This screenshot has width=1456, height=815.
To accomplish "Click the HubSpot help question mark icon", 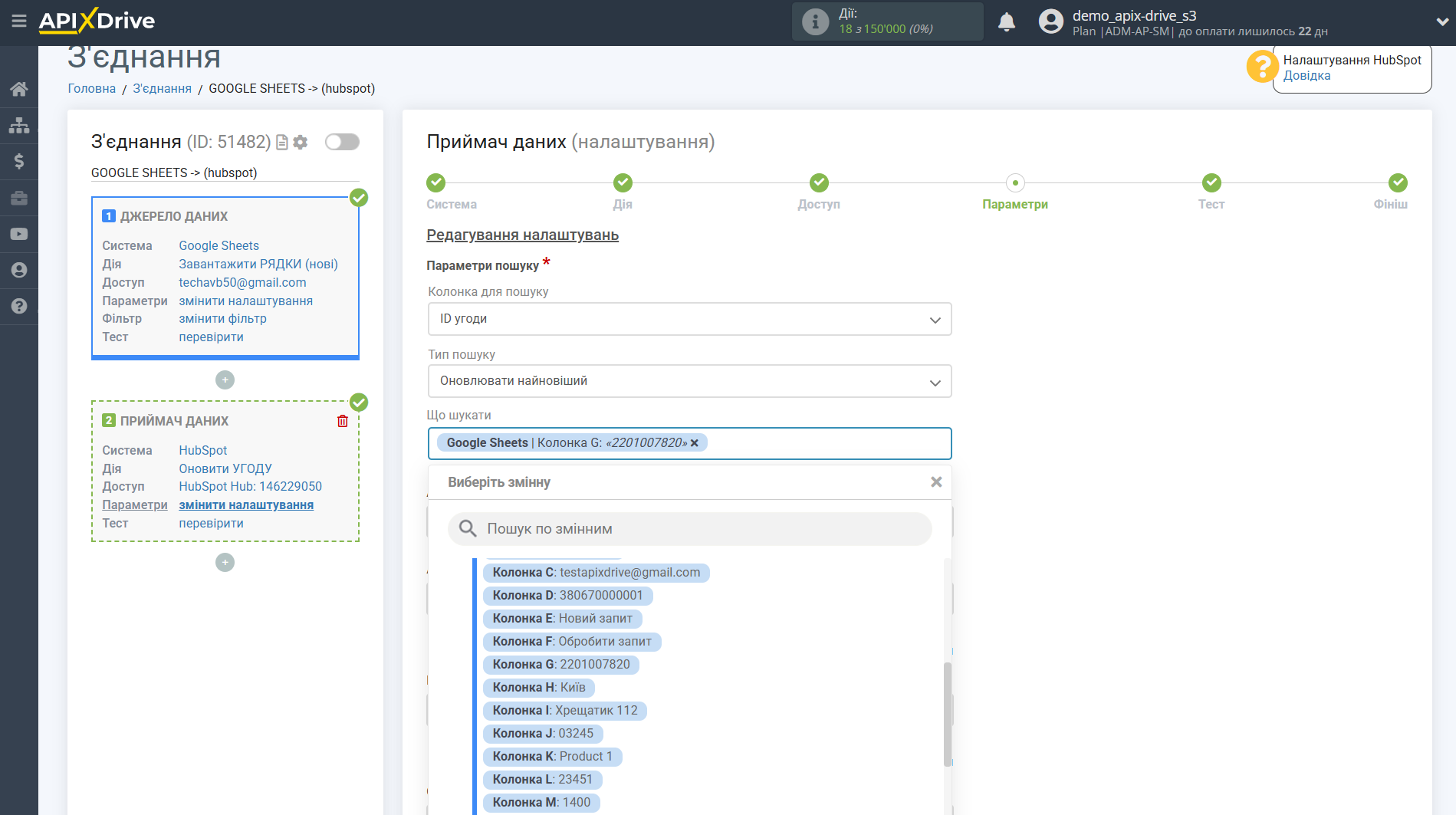I will 1261,67.
